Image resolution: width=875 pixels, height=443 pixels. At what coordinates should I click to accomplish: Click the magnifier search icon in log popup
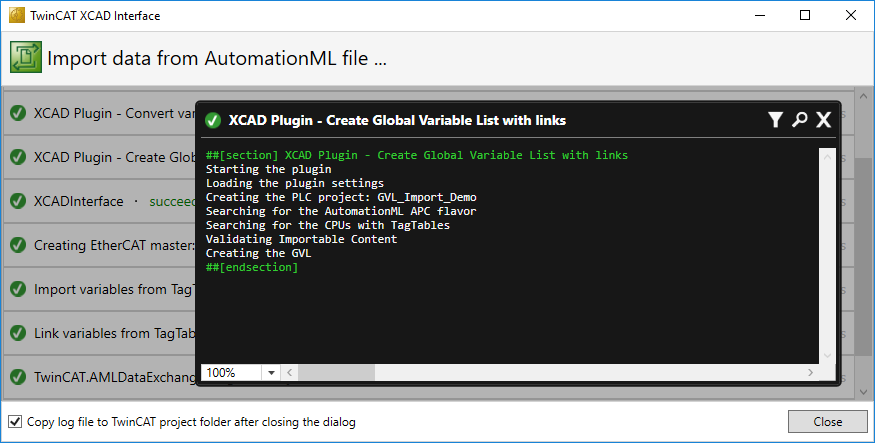[x=800, y=119]
